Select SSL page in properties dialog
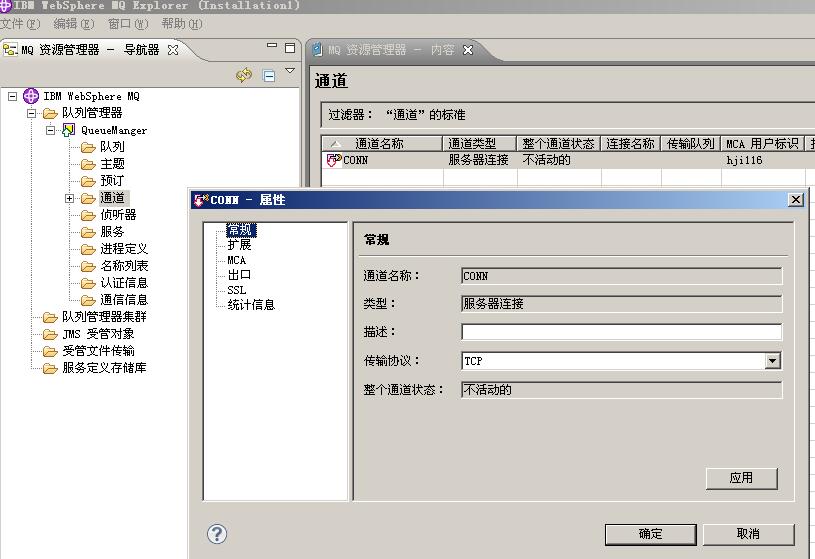The width and height of the screenshot is (815, 559). point(236,290)
